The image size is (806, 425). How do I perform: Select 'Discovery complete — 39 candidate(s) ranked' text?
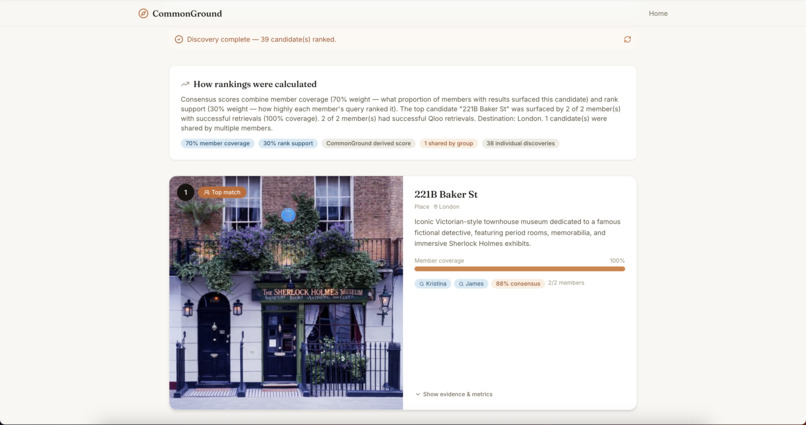click(261, 40)
